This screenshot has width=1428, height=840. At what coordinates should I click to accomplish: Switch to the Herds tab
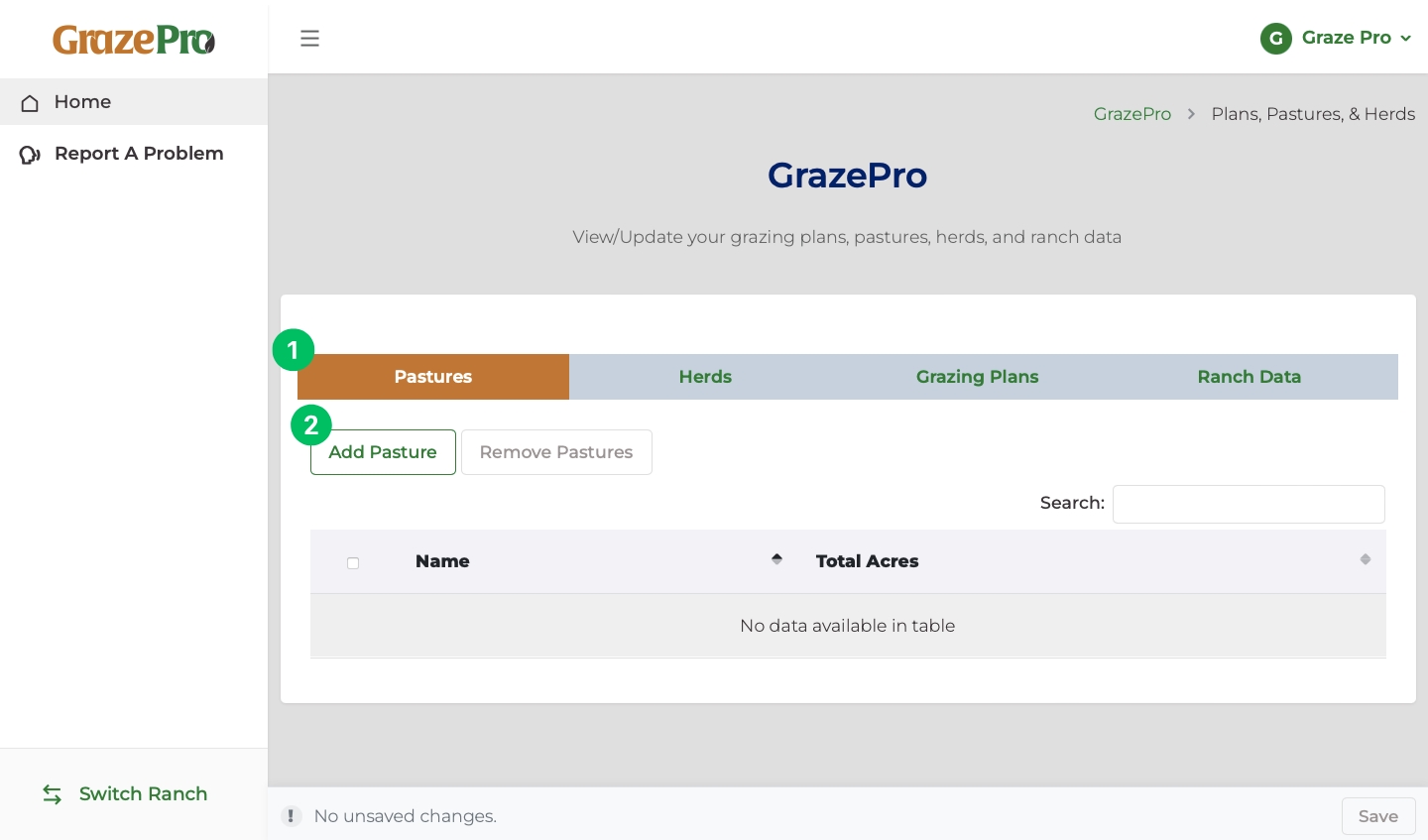point(705,377)
